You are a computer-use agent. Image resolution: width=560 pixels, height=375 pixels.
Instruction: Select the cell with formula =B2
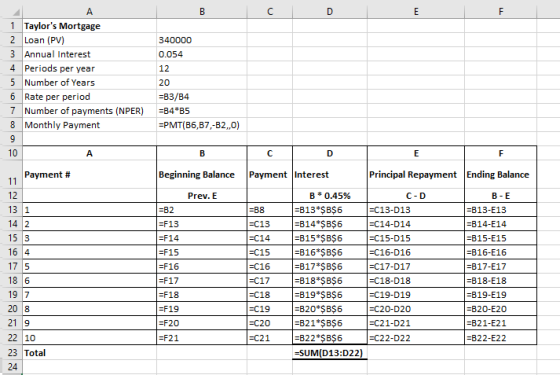[x=201, y=210]
